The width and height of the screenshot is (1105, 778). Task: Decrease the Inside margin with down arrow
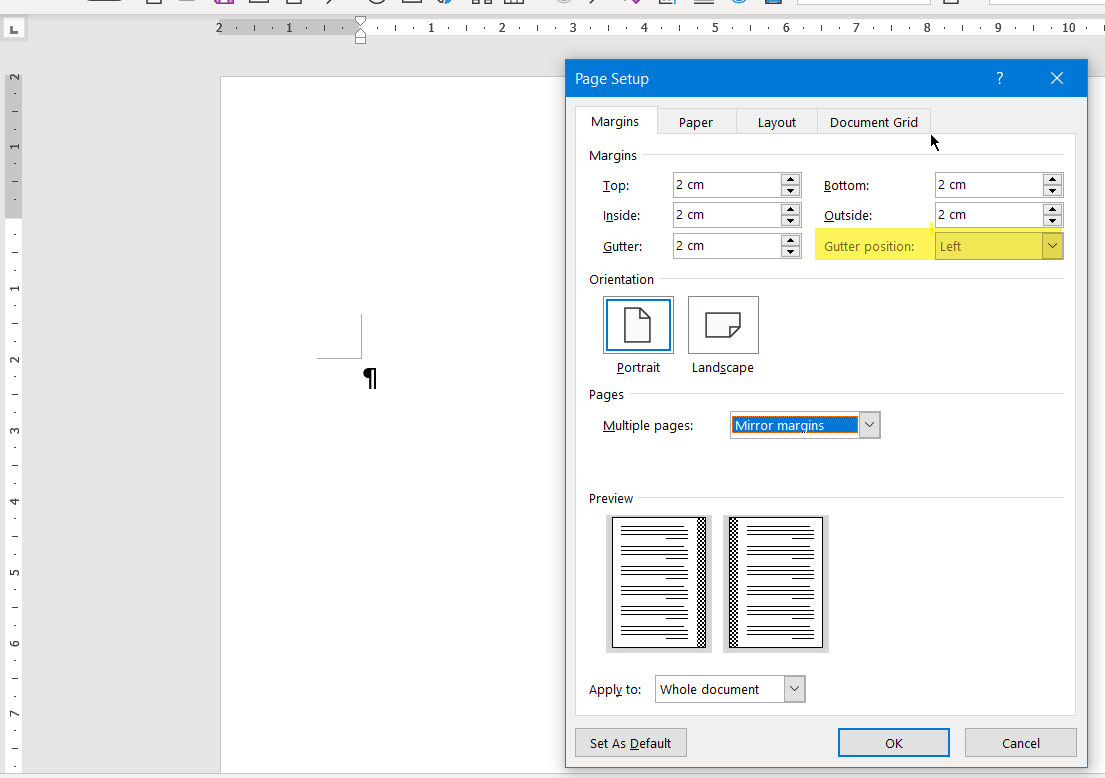(x=791, y=221)
